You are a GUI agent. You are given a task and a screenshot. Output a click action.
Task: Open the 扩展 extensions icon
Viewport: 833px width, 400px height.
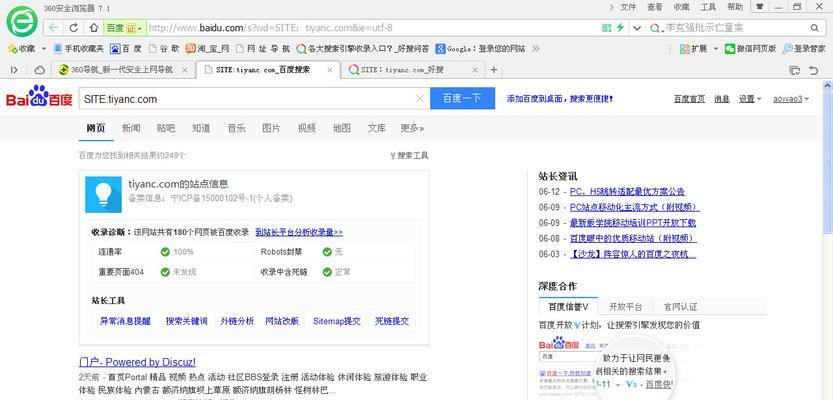tap(693, 48)
